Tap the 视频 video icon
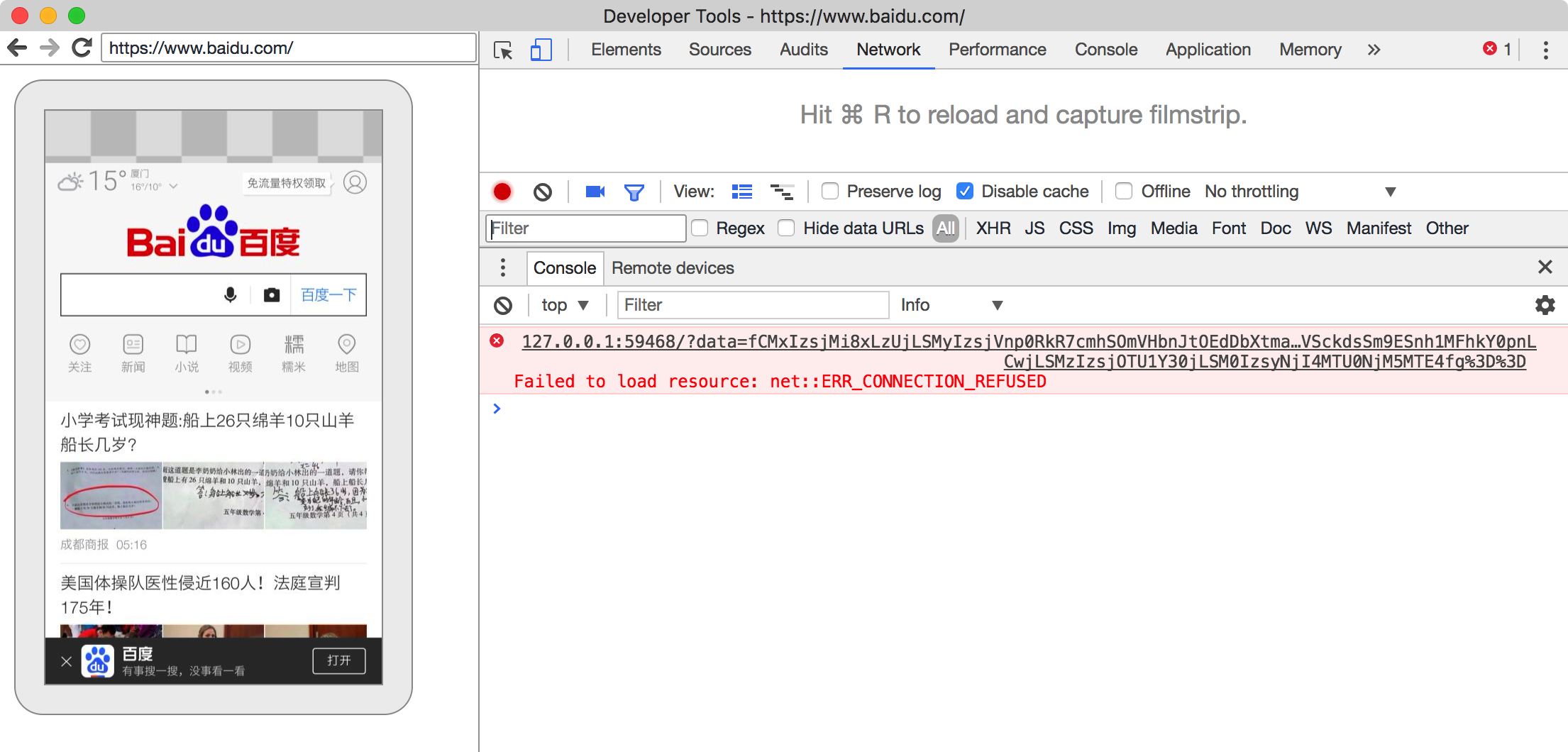This screenshot has width=1568, height=752. click(241, 353)
